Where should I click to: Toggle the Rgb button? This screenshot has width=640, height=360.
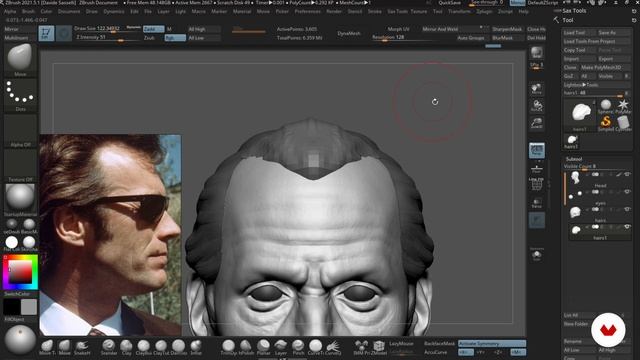[x=175, y=38]
